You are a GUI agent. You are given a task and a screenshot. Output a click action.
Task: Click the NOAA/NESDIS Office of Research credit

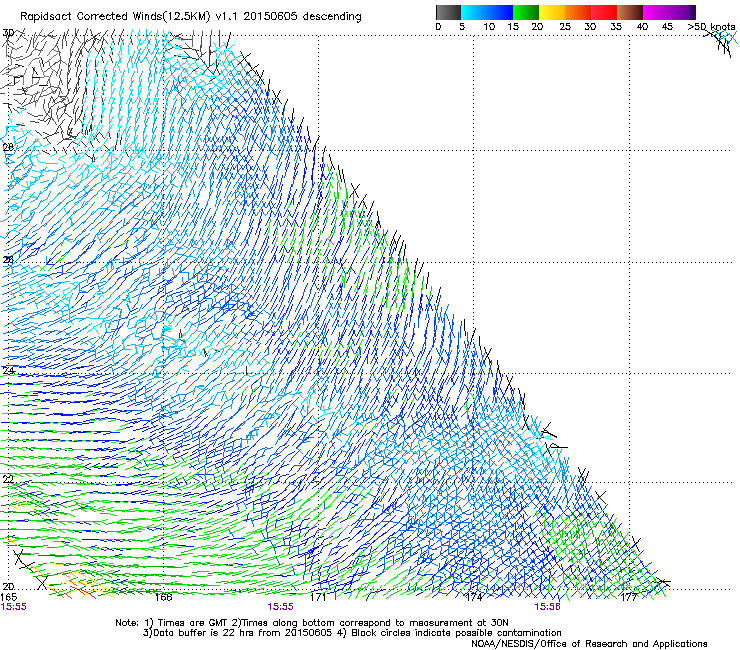tap(589, 644)
